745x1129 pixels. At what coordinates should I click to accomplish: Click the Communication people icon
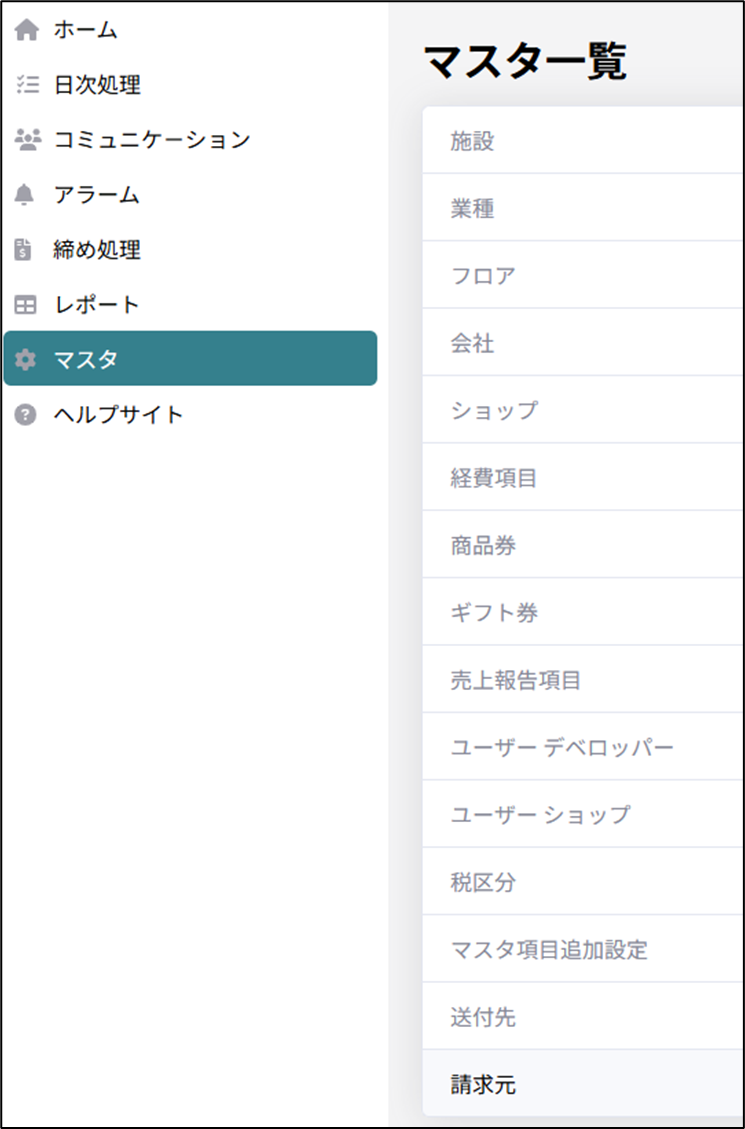click(26, 140)
